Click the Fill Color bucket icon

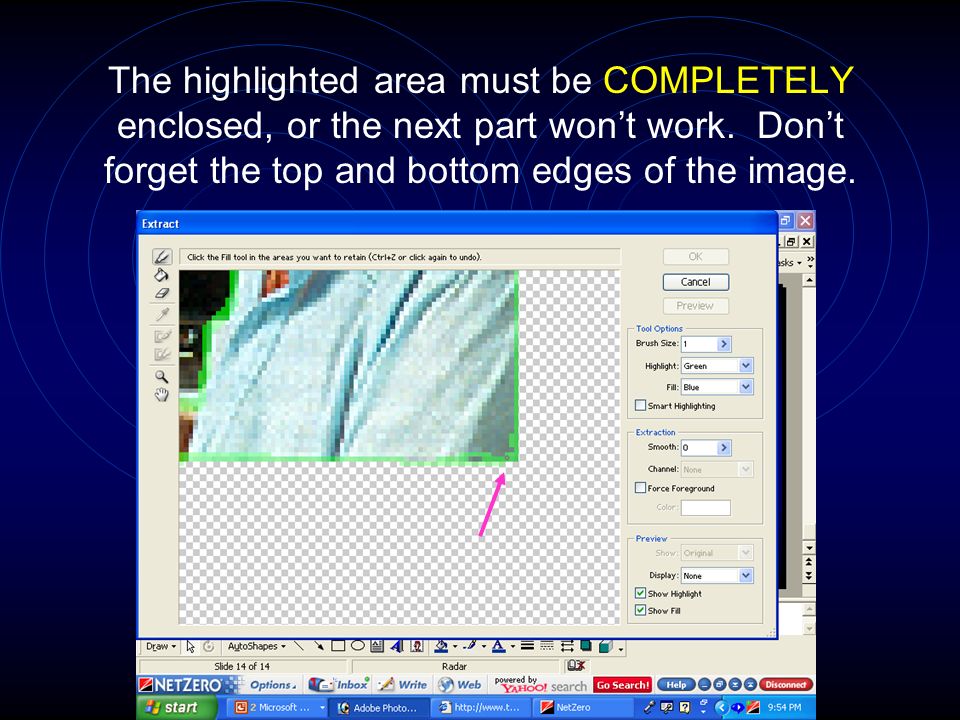(x=441, y=646)
